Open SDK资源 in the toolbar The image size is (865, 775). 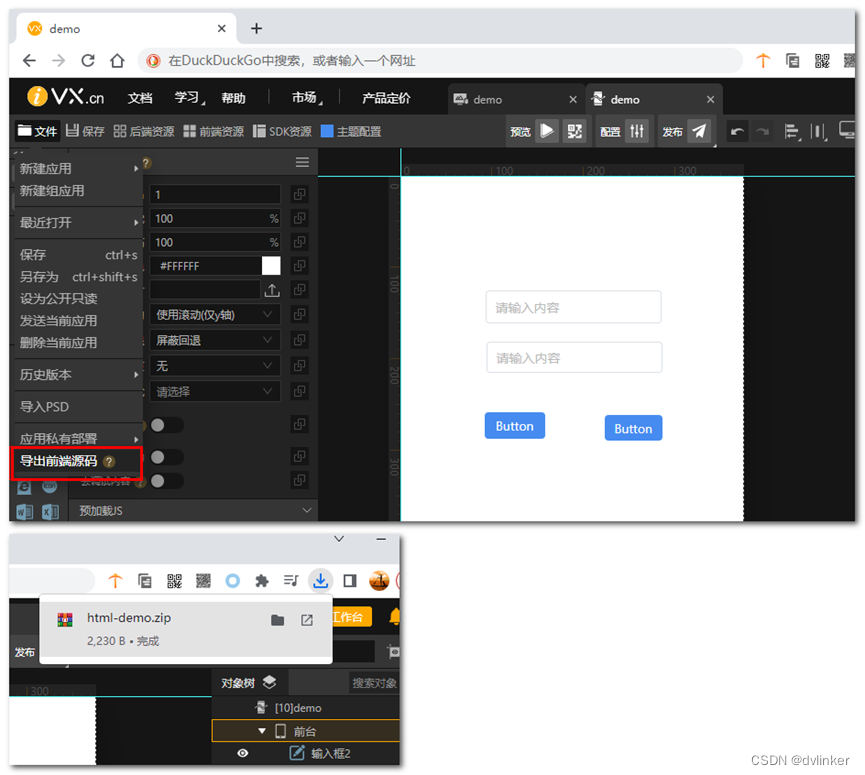pos(282,131)
